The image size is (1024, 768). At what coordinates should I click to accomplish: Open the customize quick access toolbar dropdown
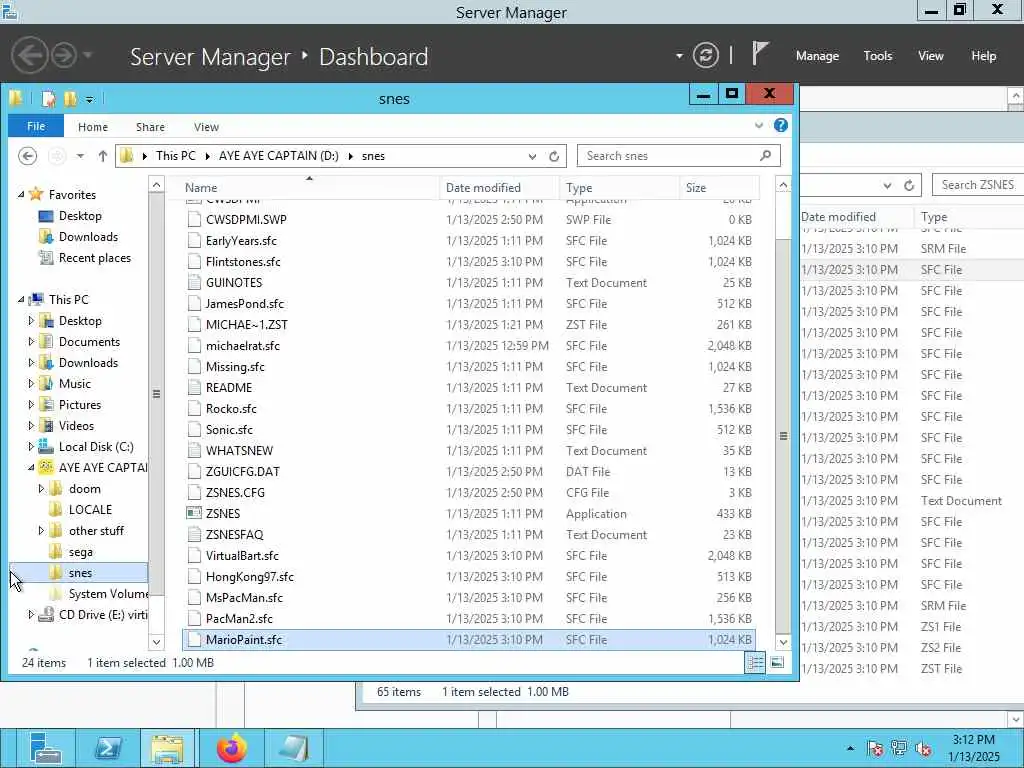click(x=89, y=99)
